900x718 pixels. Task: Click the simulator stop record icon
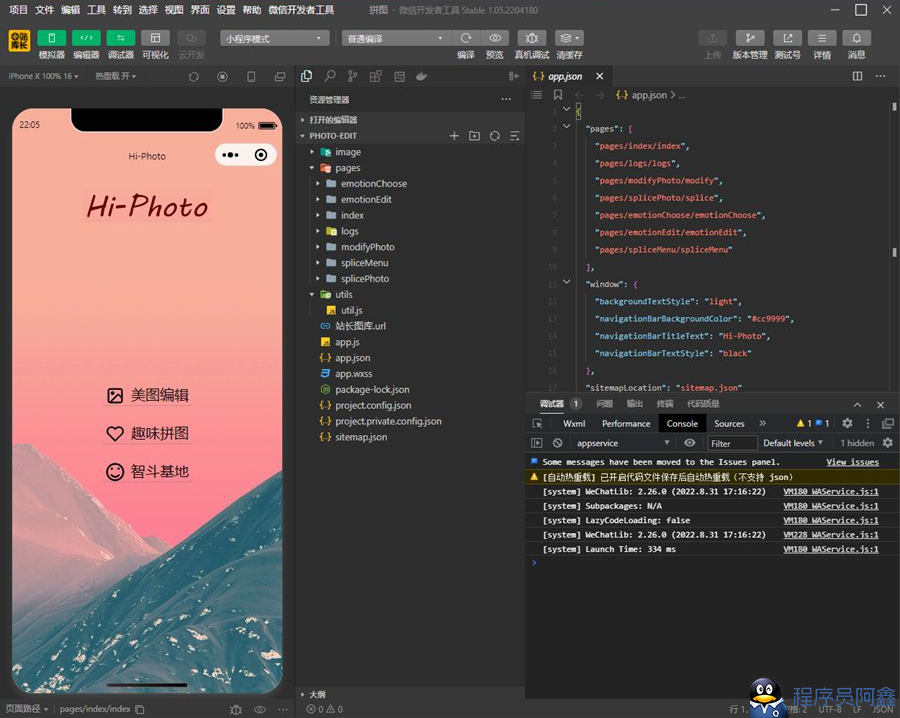click(222, 77)
